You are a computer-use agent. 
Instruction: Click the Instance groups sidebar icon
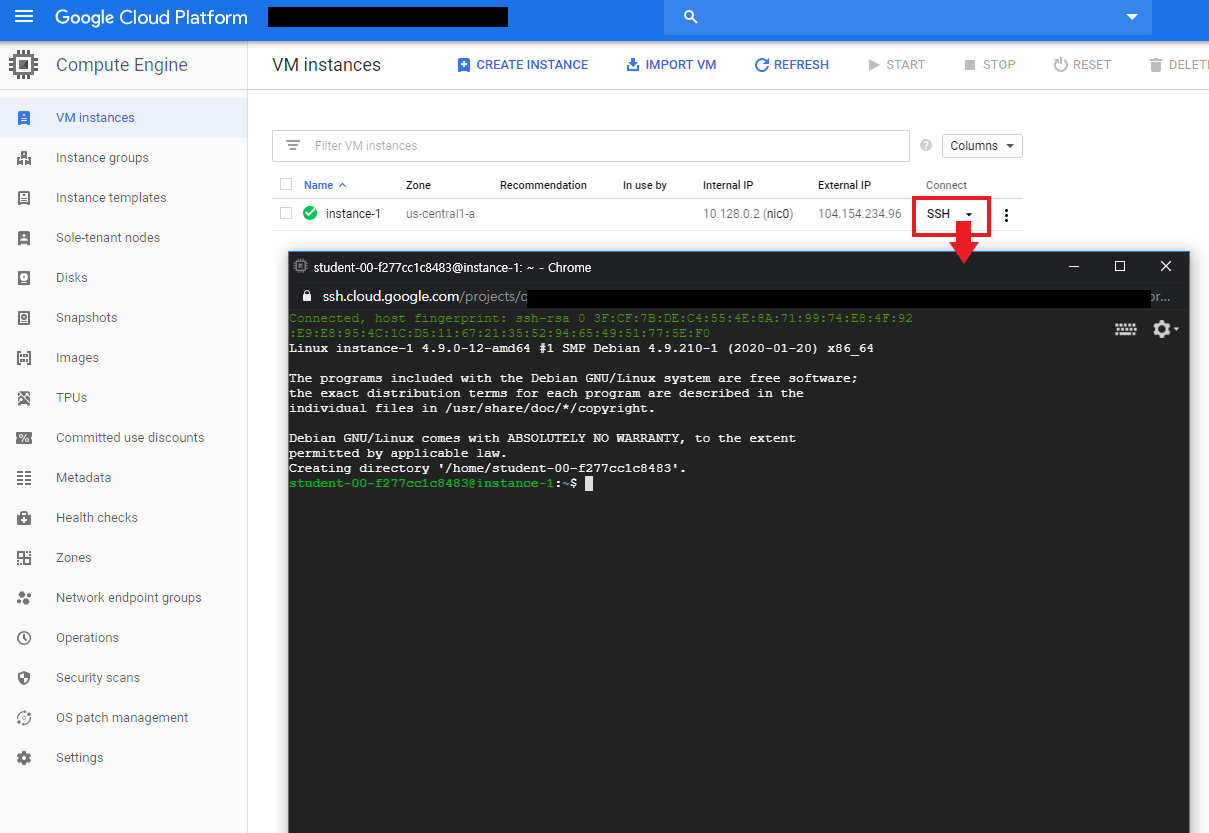[24, 158]
